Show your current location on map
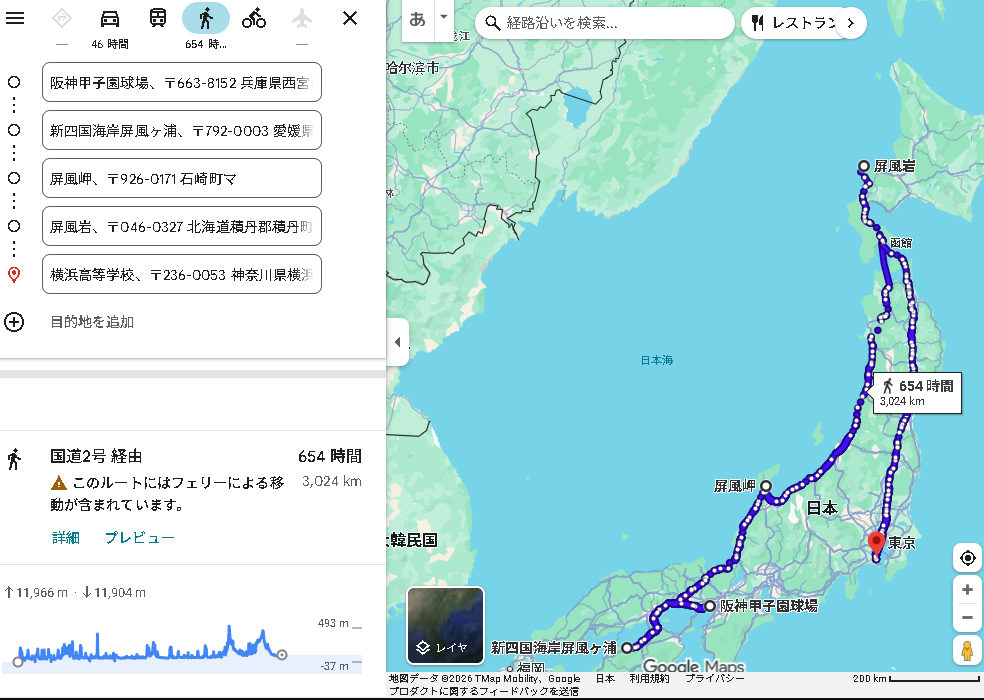 (967, 558)
